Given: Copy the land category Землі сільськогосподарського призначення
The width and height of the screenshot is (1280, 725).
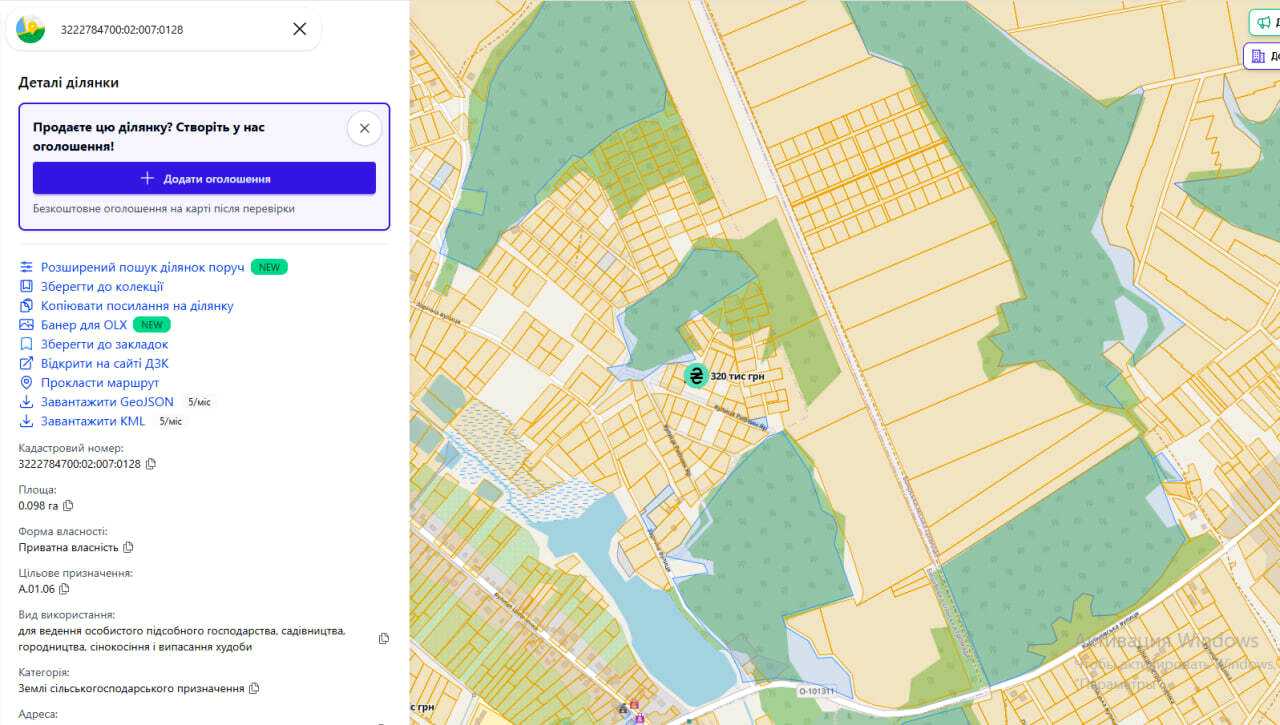Looking at the screenshot, I should click(254, 689).
